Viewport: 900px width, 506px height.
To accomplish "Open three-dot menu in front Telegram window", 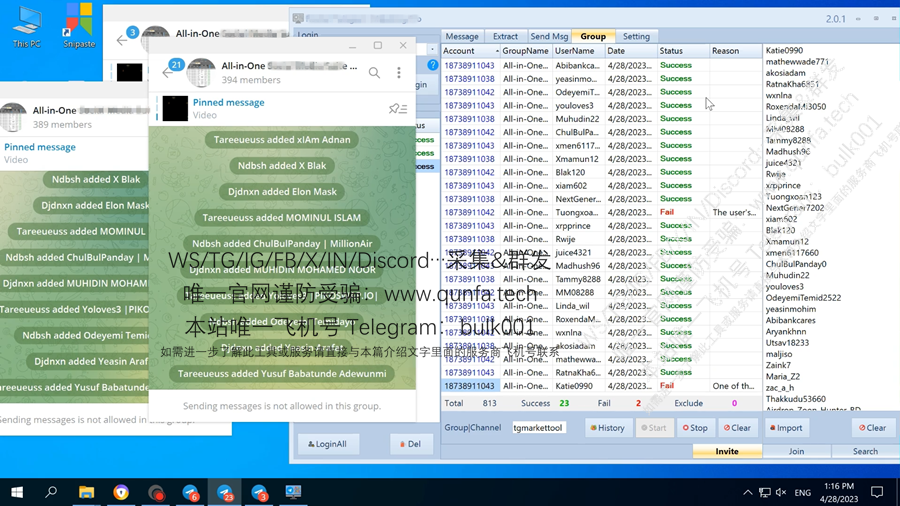I will point(399,73).
